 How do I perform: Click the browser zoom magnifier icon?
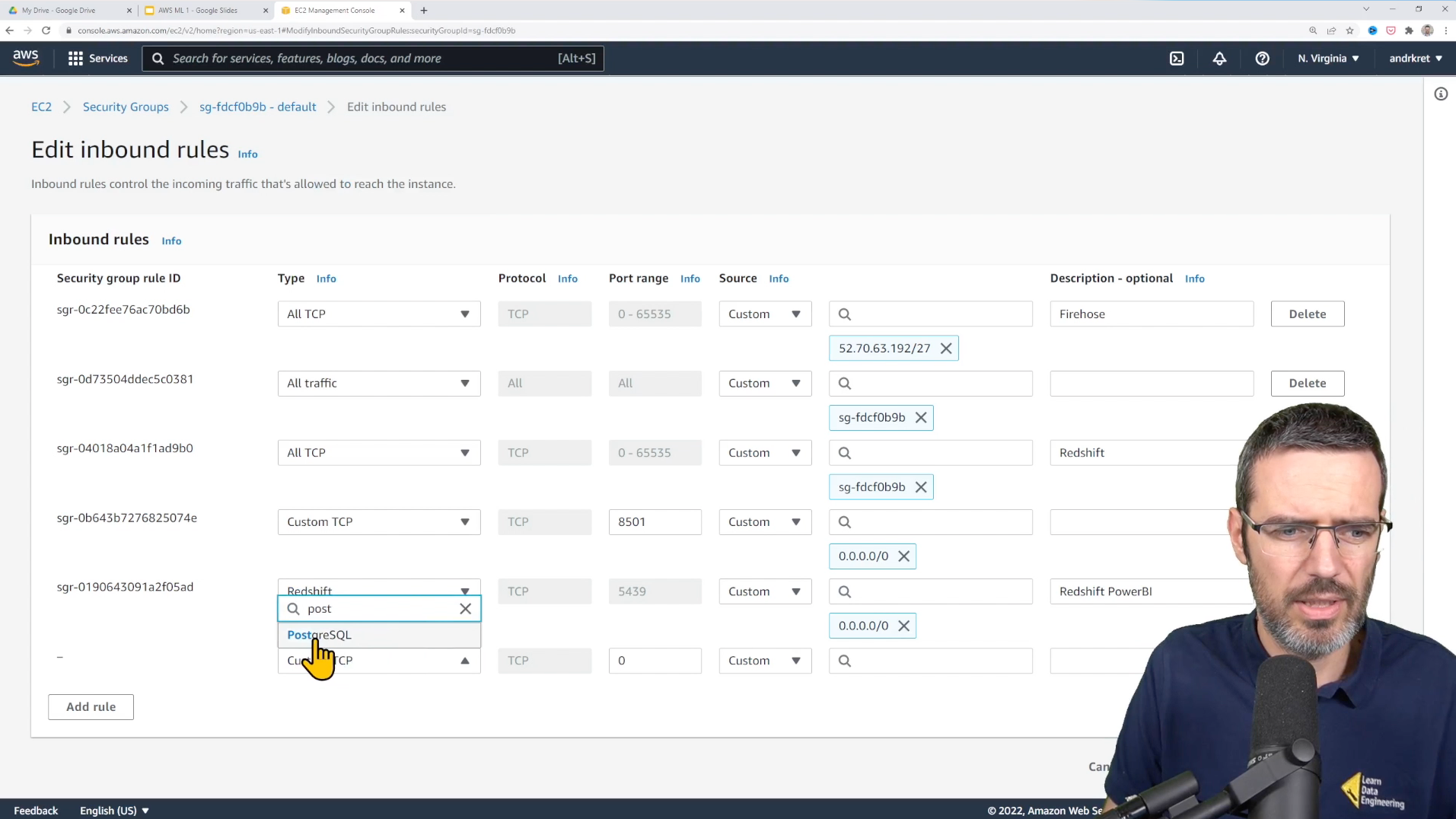click(x=1313, y=30)
